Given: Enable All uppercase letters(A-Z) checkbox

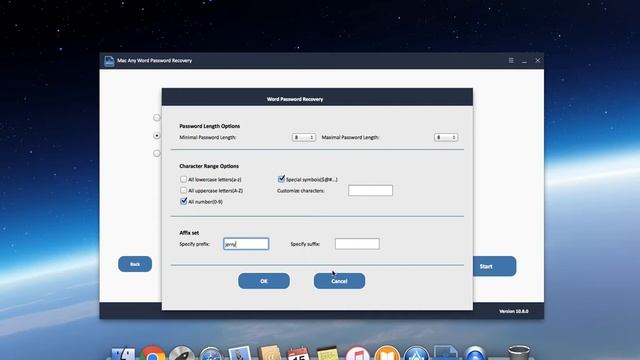Looking at the screenshot, I should tap(183, 190).
